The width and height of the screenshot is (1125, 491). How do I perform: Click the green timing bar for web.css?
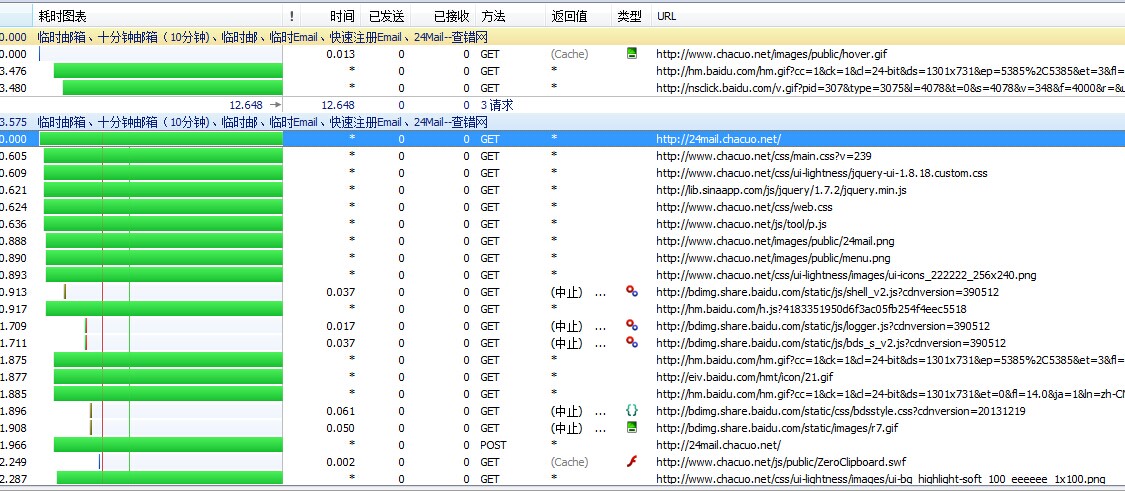coord(162,207)
